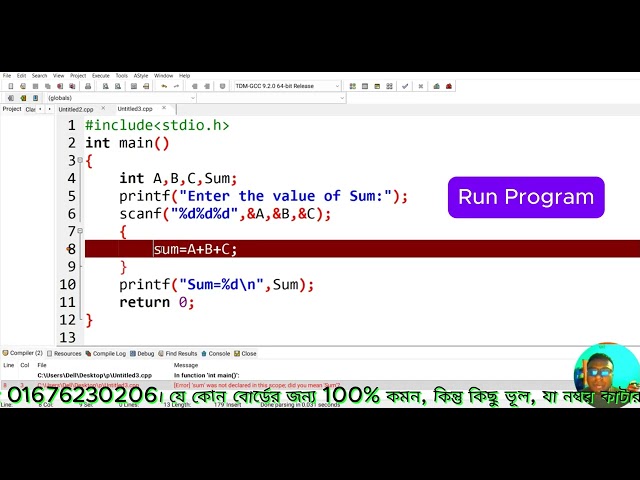Click the first icon left of globals dropdown
The height and width of the screenshot is (480, 640).
coord(11,98)
